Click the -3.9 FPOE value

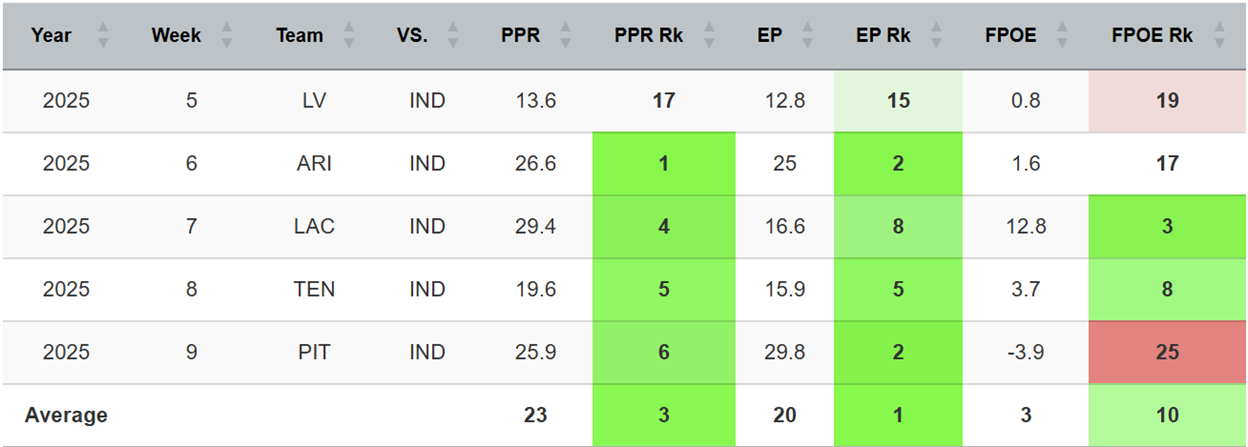point(1026,352)
